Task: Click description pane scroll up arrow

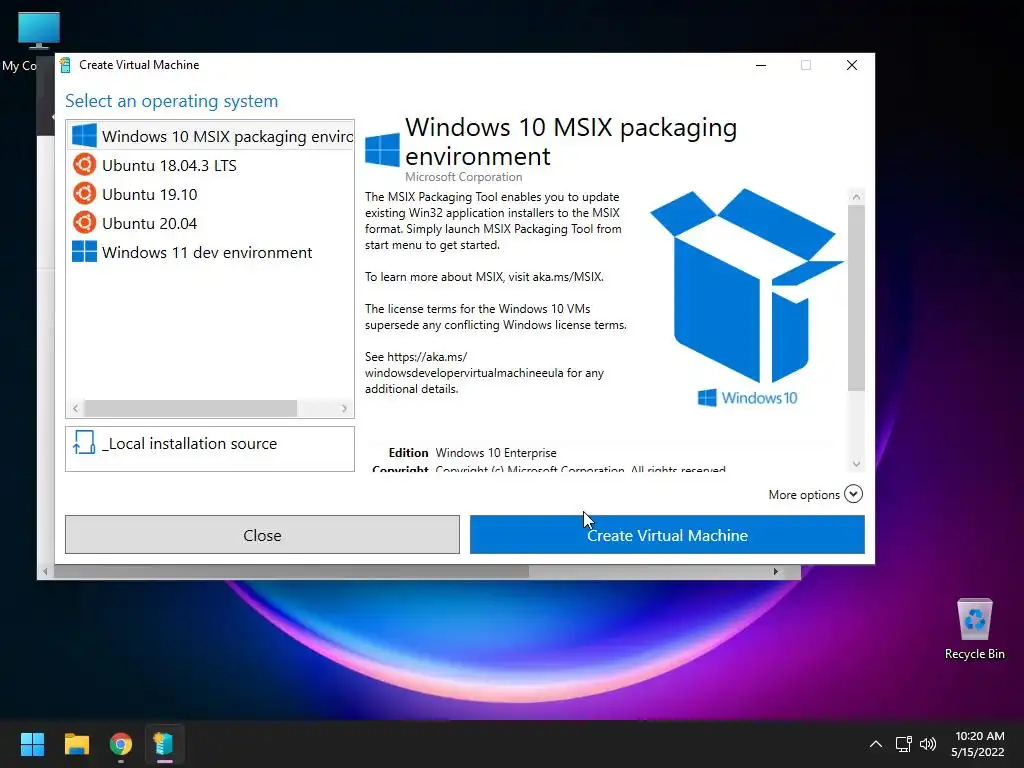Action: [x=856, y=196]
